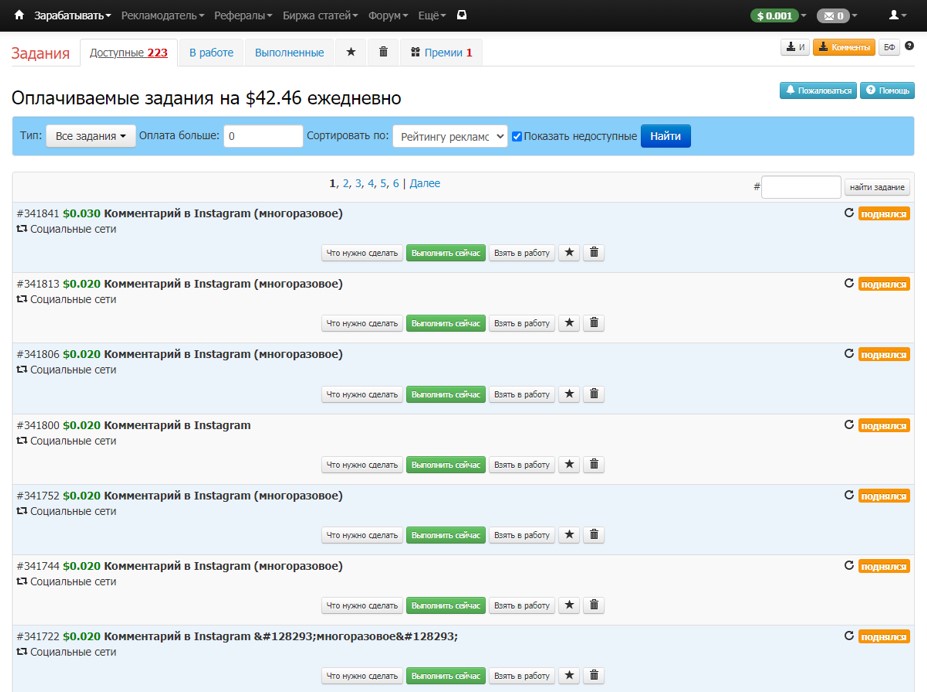Go to page 3 of tasks

pyautogui.click(x=358, y=183)
